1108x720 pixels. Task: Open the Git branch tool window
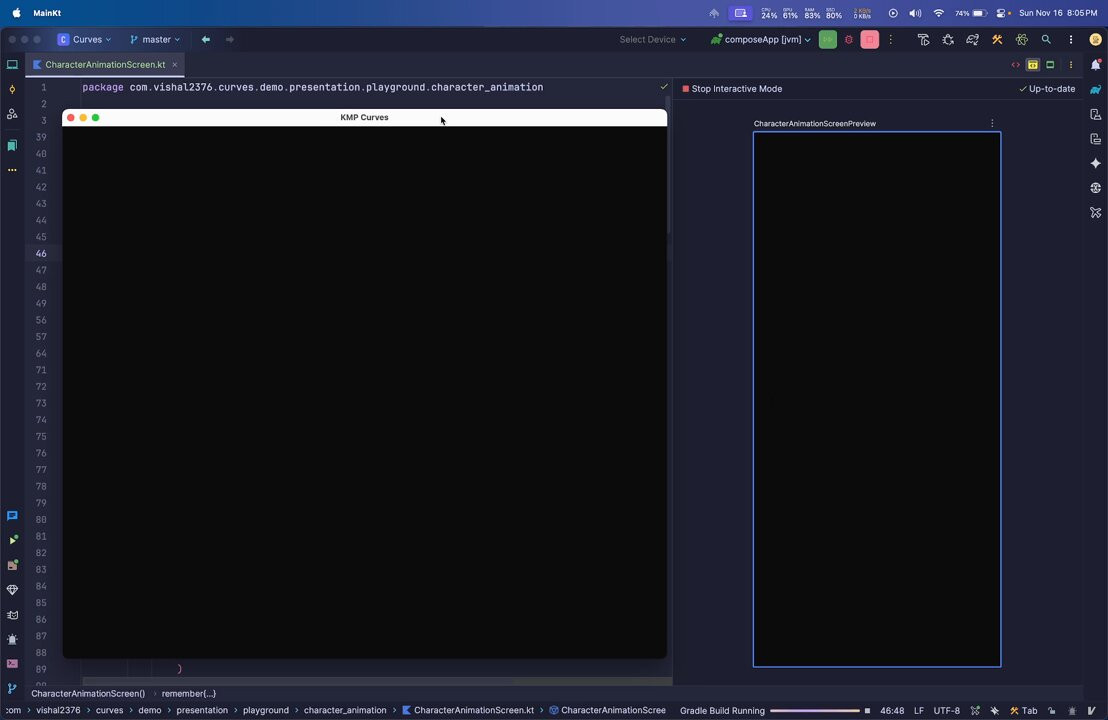[x=12, y=688]
